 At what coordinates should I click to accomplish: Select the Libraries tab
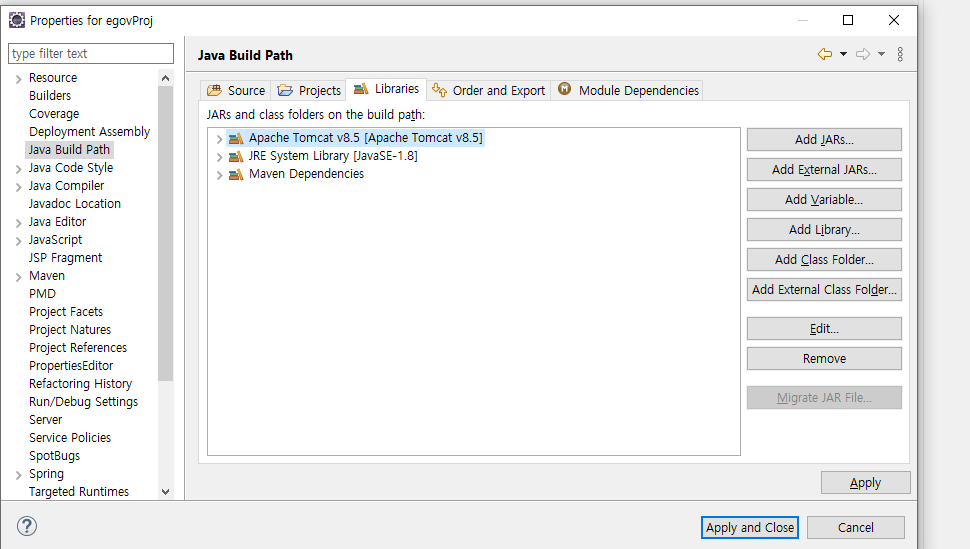click(386, 89)
